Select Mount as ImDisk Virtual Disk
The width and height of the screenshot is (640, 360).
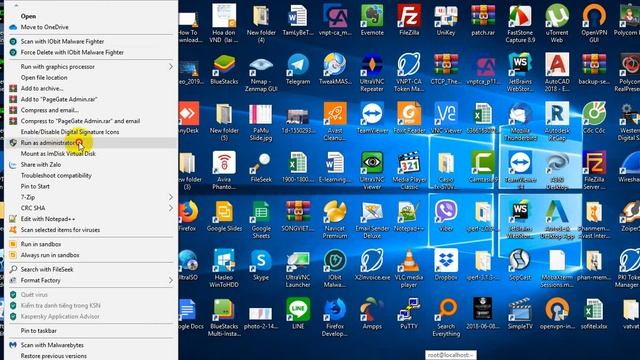pyautogui.click(x=91, y=154)
